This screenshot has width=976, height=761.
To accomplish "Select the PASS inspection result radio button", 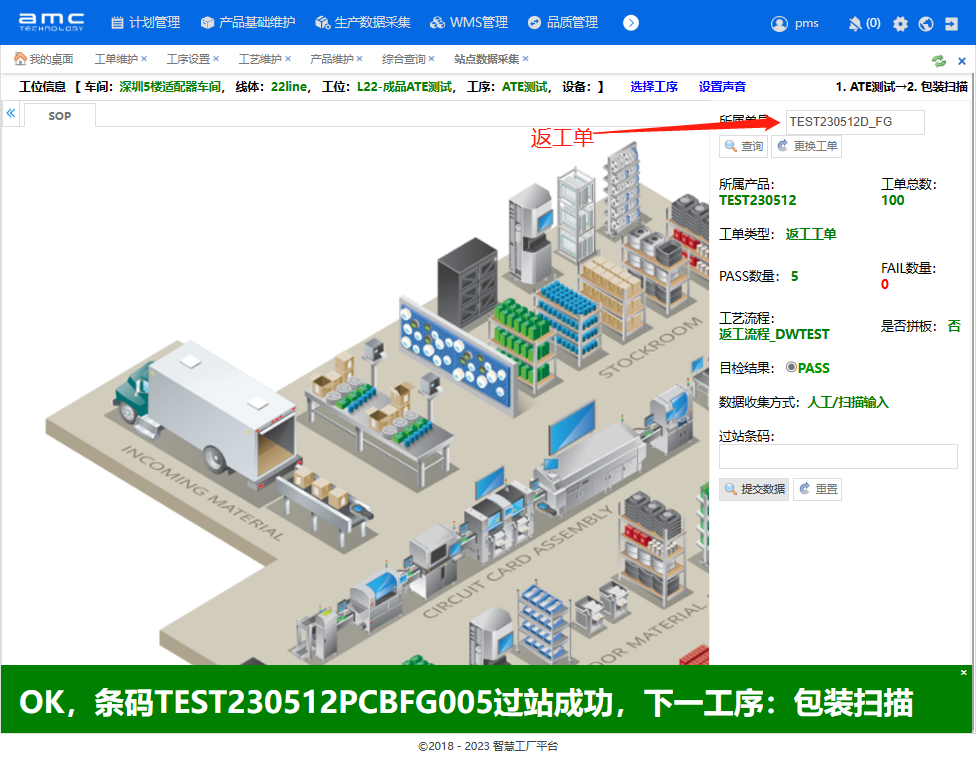I will (791, 367).
